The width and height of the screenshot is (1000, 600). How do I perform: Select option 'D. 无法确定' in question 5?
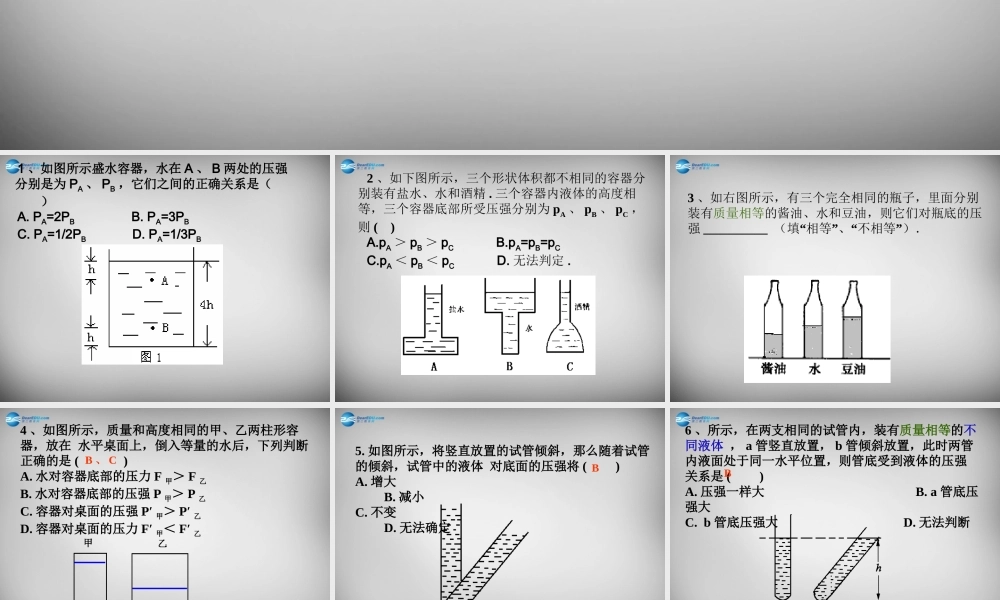click(x=417, y=527)
